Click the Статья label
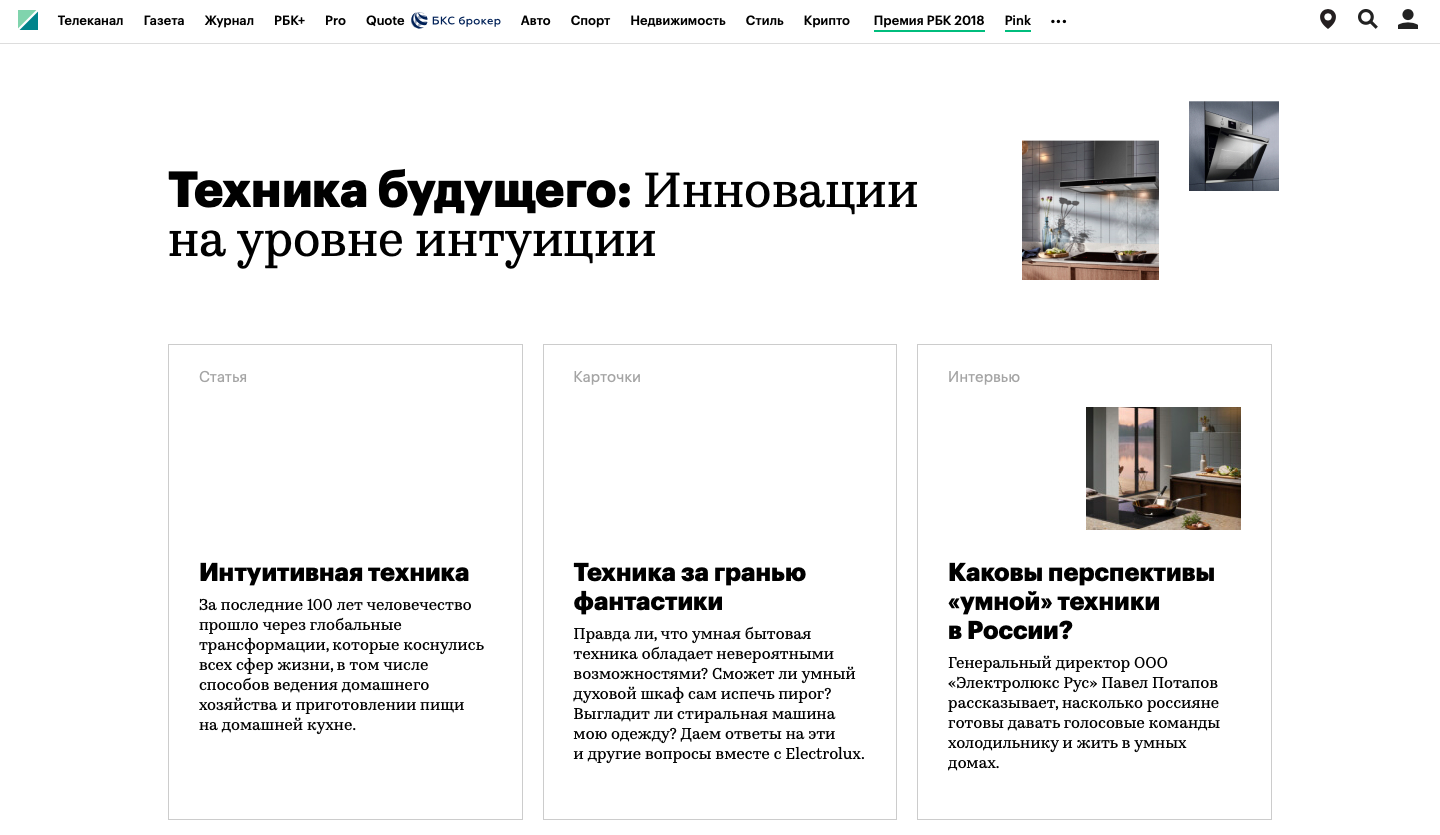 223,377
